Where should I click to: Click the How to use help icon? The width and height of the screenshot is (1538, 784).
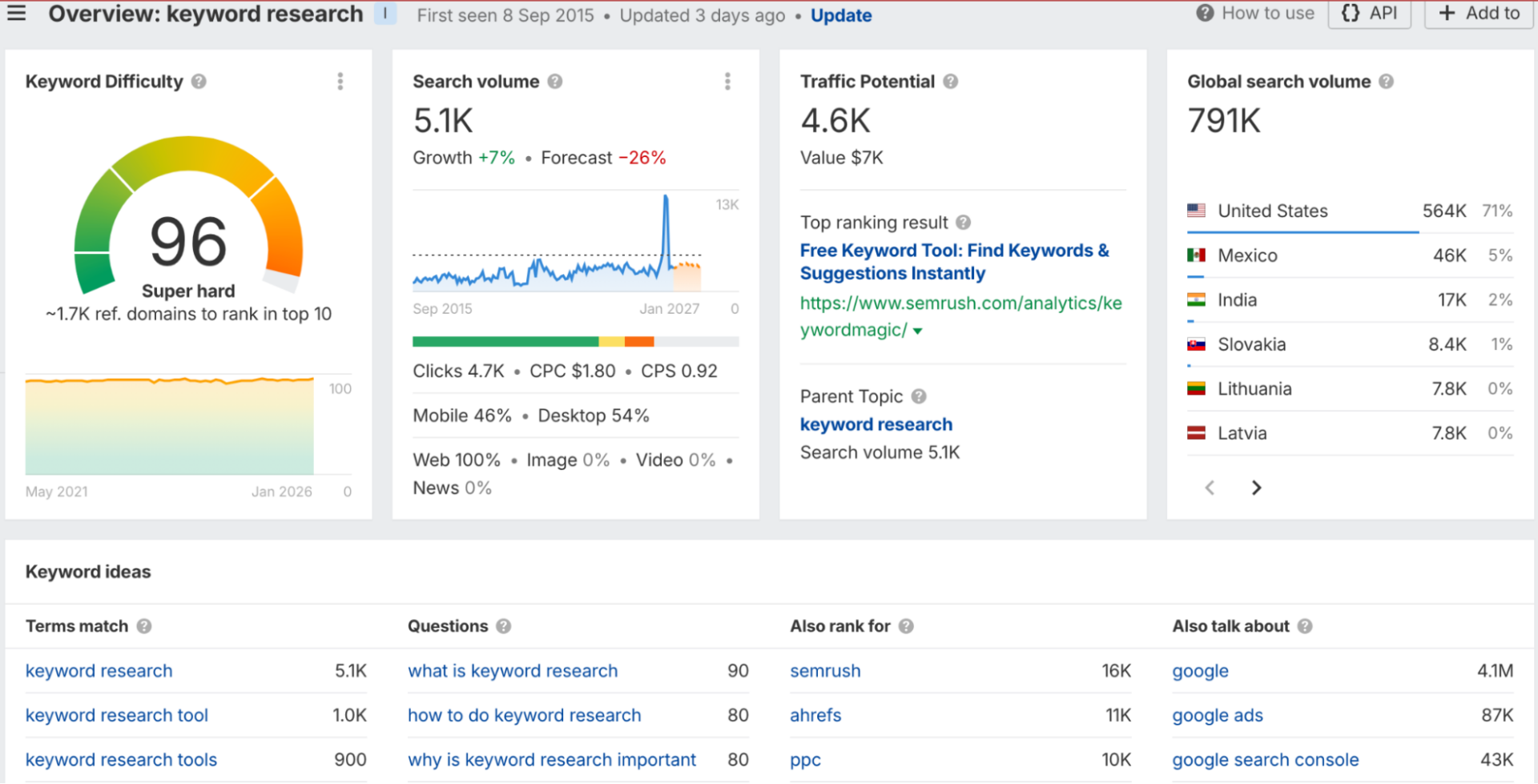[x=1204, y=13]
